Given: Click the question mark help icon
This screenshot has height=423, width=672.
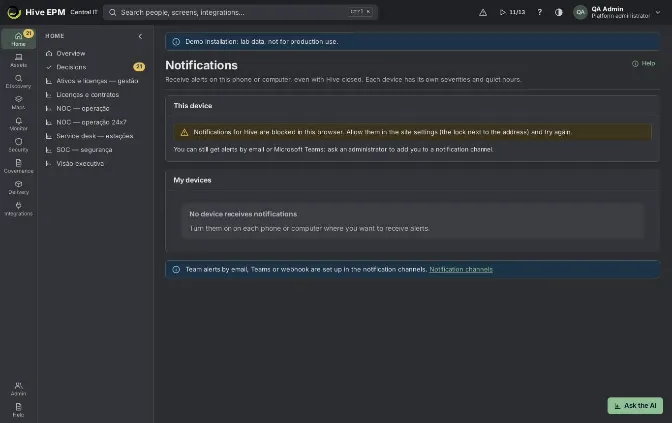Looking at the screenshot, I should [540, 12].
